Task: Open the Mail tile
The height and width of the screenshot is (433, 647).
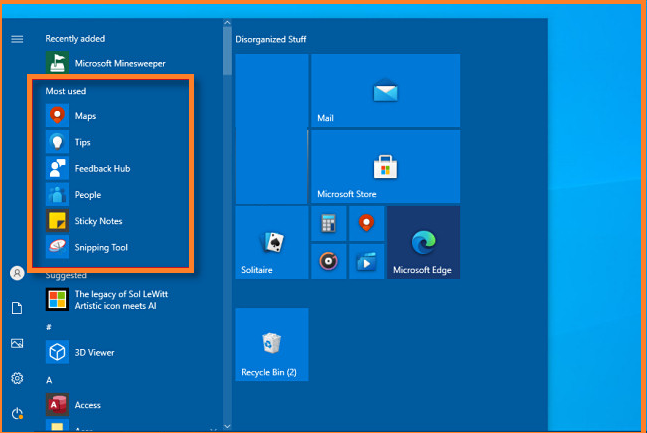Action: tap(385, 90)
